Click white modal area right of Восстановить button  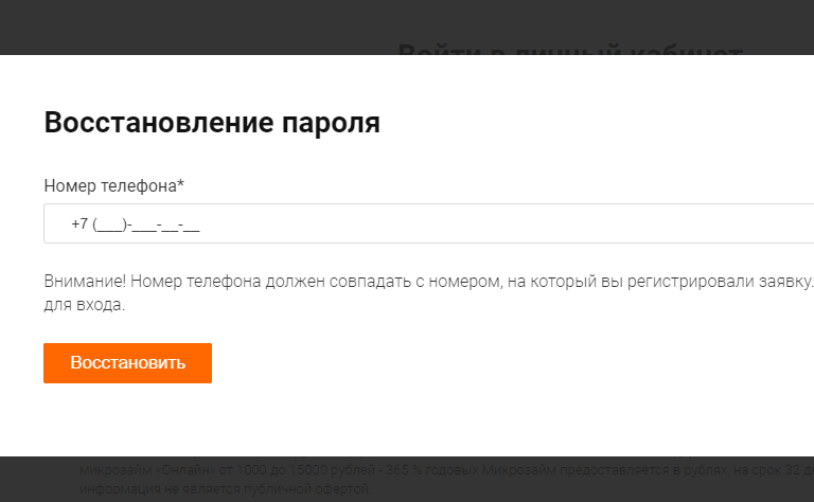(x=467, y=363)
